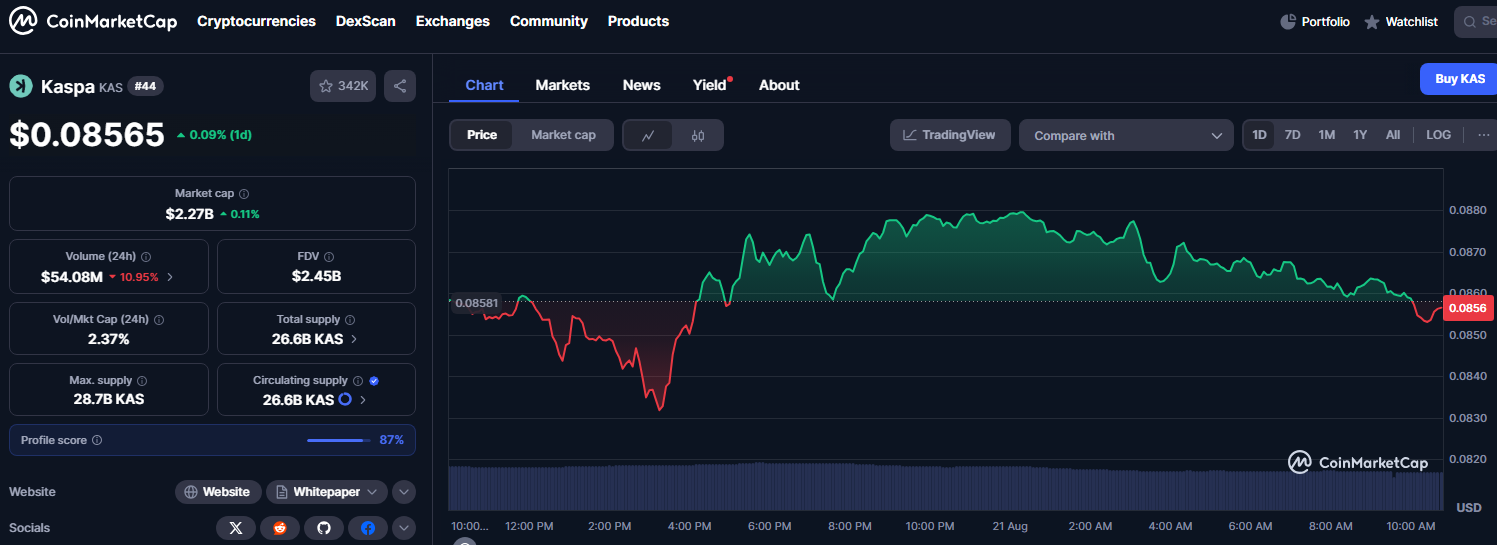The height and width of the screenshot is (545, 1497).
Task: Click circulating supply ring indicator
Action: (x=345, y=399)
